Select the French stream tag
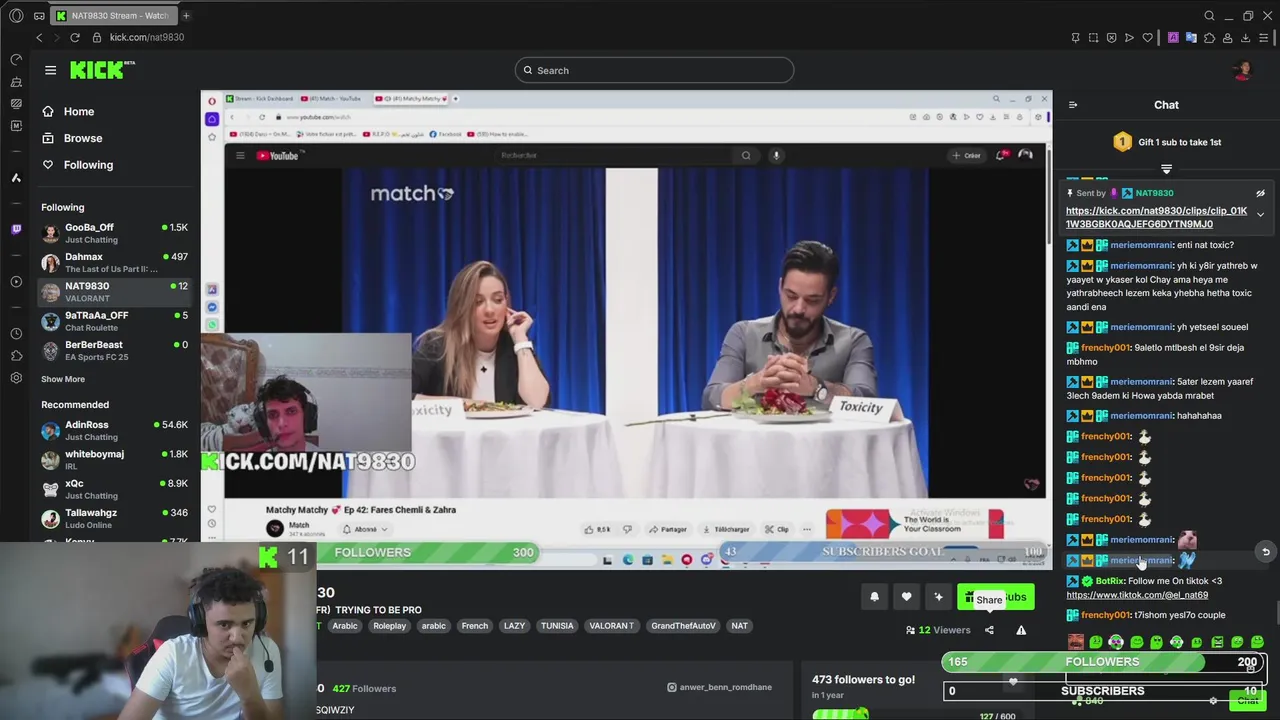The height and width of the screenshot is (720, 1280). [474, 626]
